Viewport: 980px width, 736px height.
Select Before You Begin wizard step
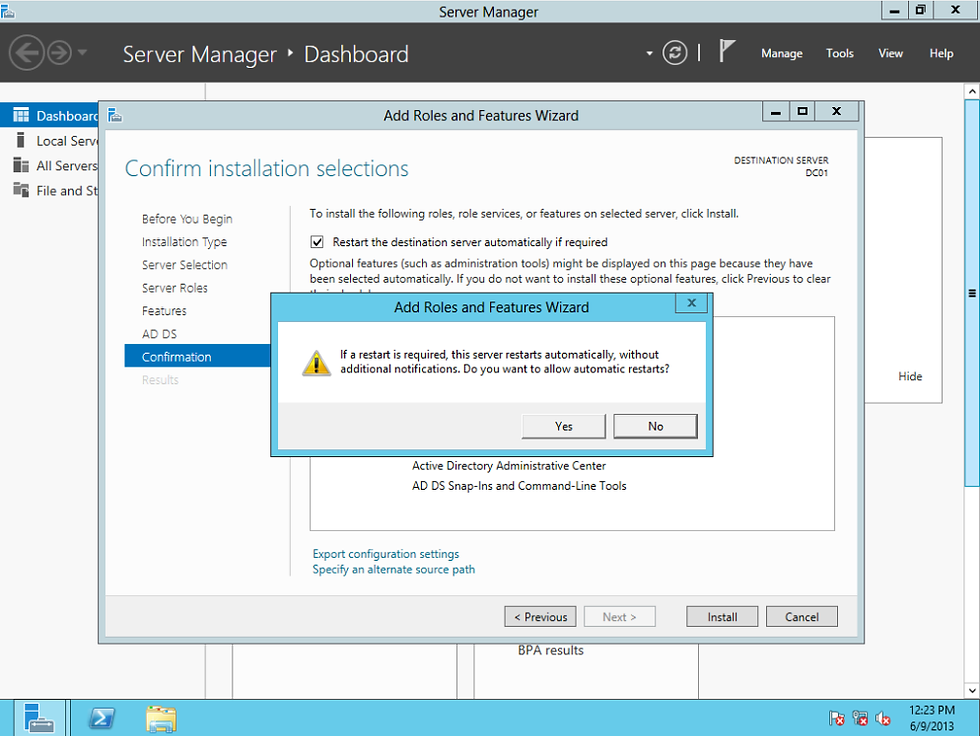[187, 219]
